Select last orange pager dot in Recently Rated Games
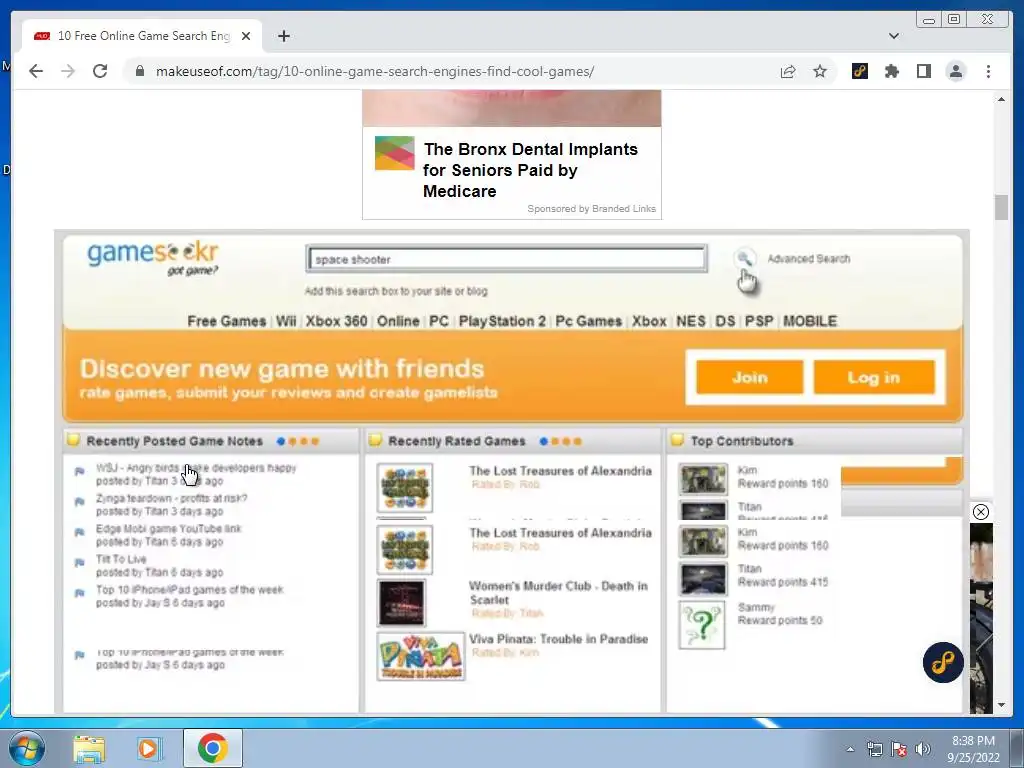This screenshot has height=768, width=1024. (x=577, y=441)
